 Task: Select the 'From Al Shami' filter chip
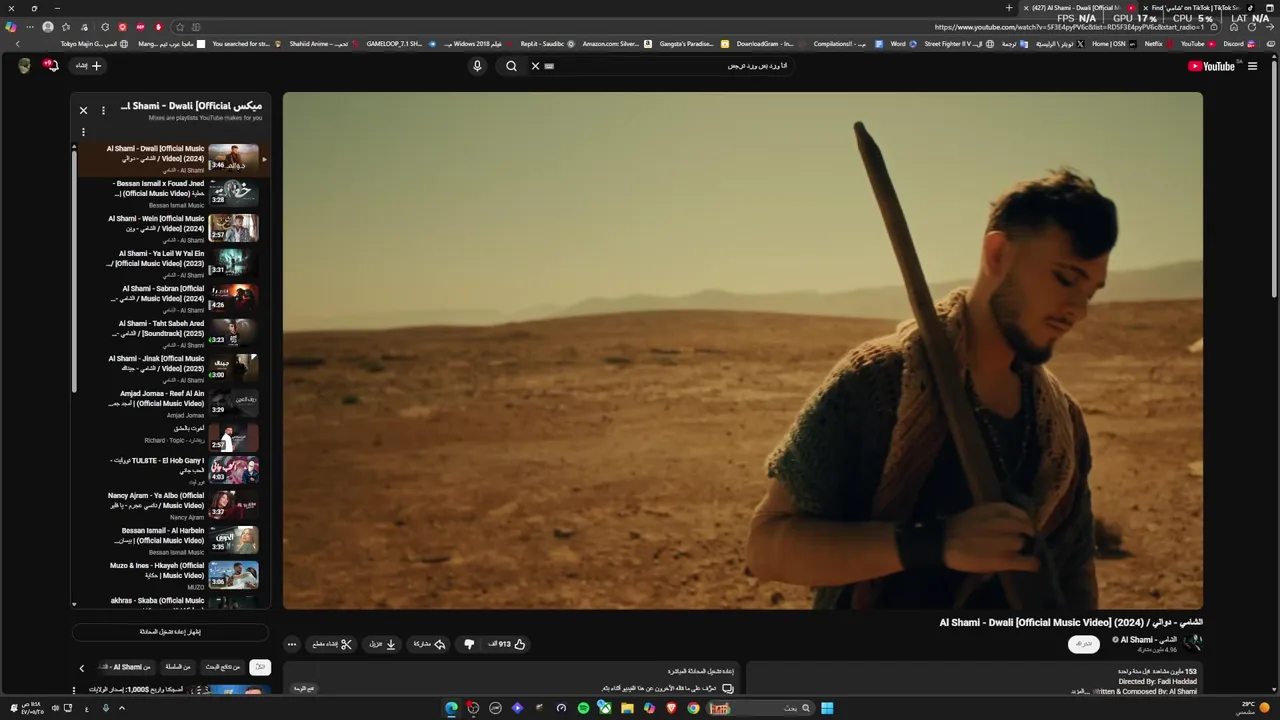(127, 667)
